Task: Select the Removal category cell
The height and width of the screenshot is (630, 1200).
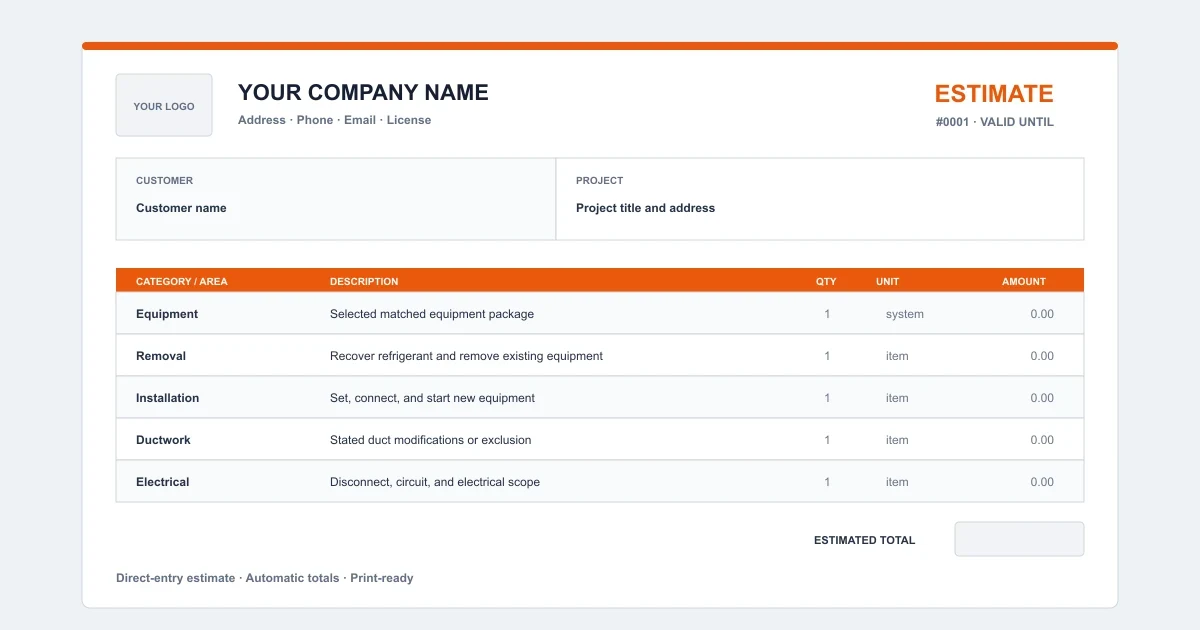Action: click(x=161, y=356)
